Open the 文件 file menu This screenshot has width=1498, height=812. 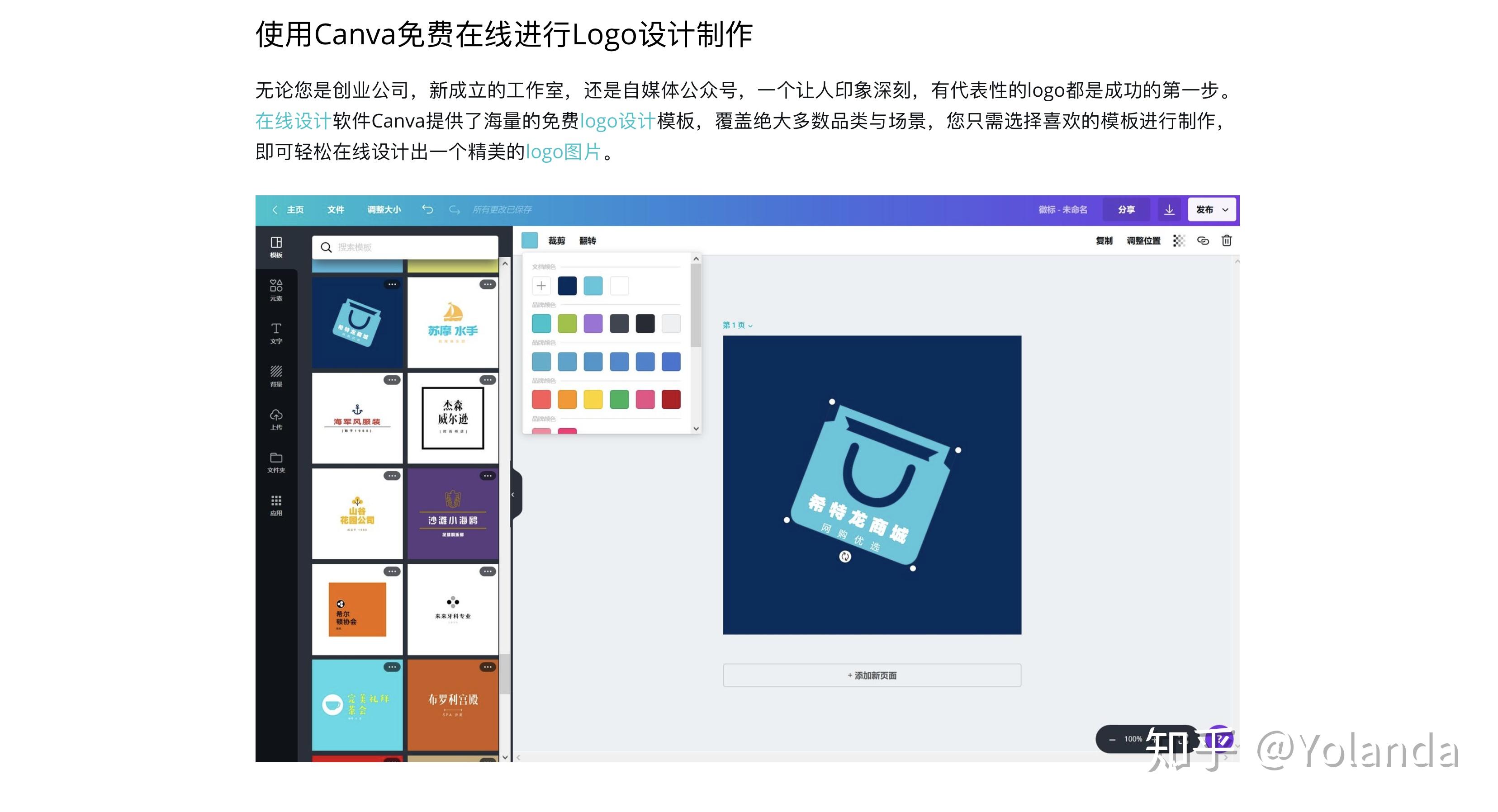pyautogui.click(x=336, y=210)
